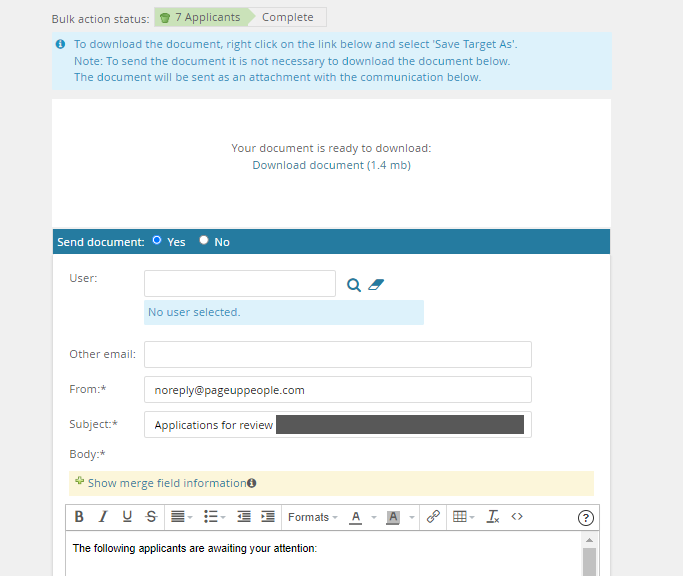Click the Bold formatting icon
The width and height of the screenshot is (683, 576).
(79, 517)
